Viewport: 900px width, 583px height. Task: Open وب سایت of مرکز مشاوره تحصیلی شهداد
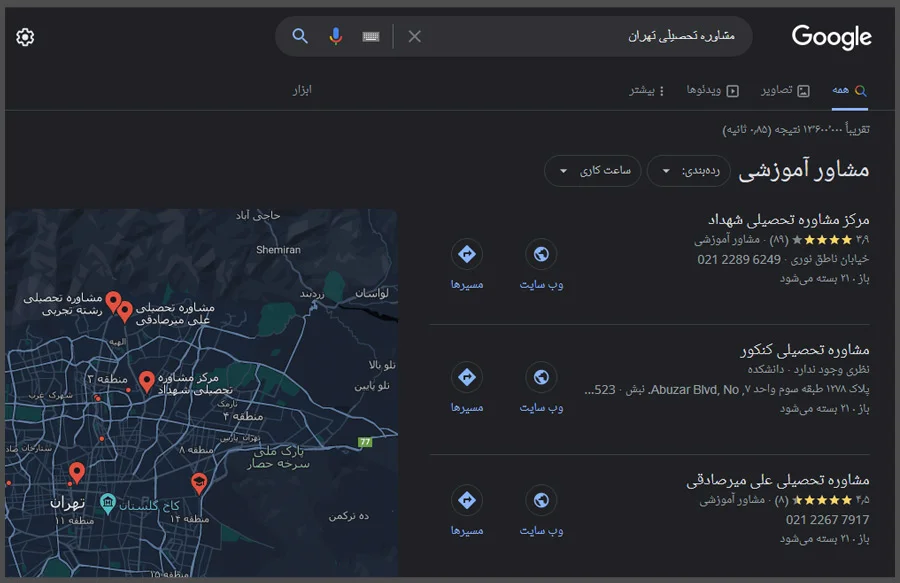coord(541,253)
